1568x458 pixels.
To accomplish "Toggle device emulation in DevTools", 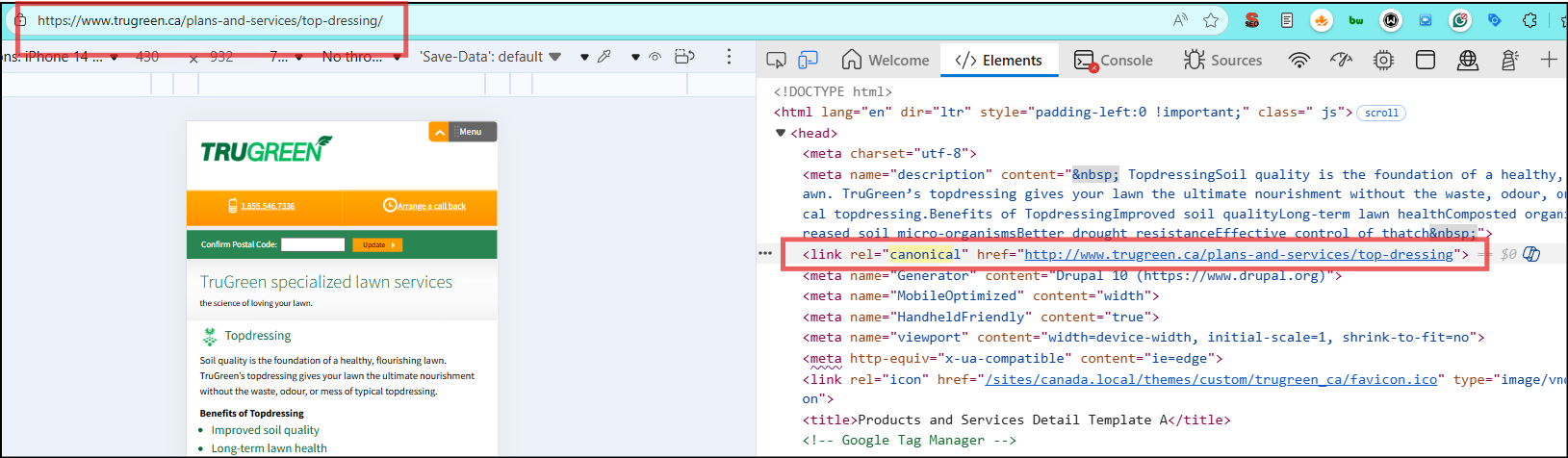I will pos(808,60).
